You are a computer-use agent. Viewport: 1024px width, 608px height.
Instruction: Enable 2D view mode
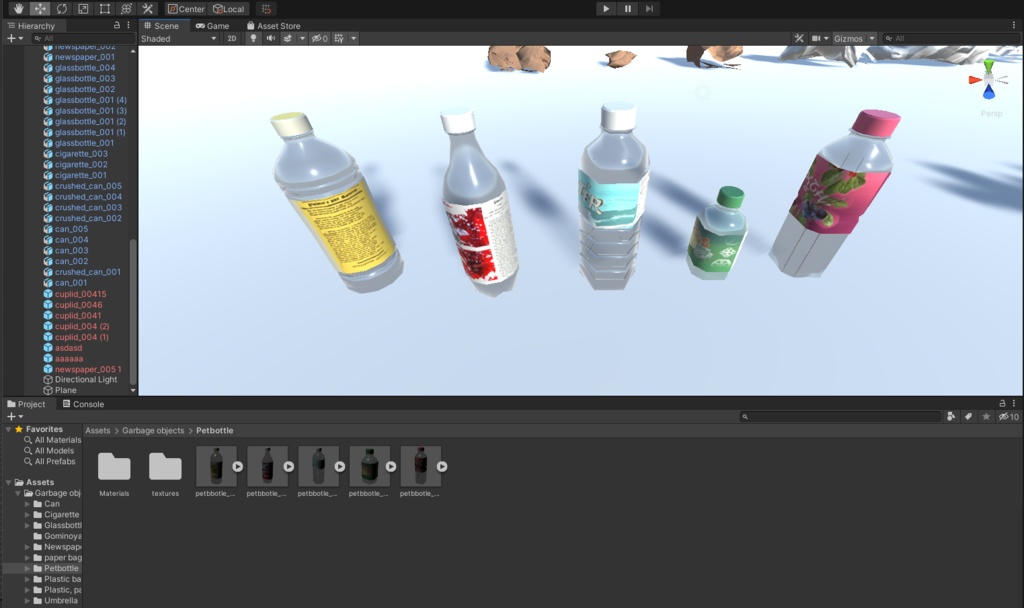click(231, 38)
